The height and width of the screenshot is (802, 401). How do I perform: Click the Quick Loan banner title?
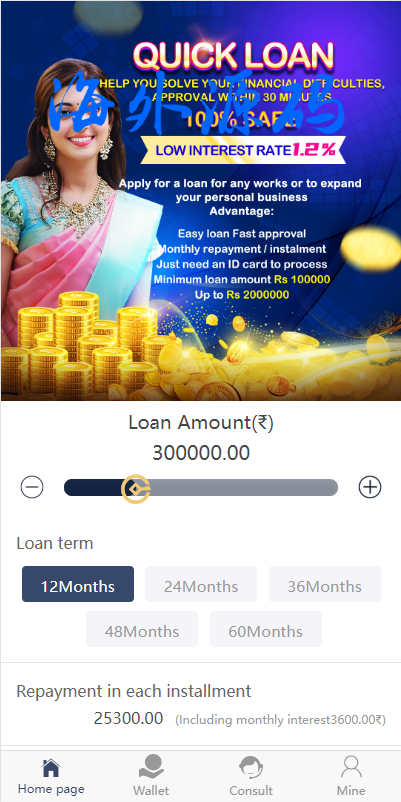click(233, 56)
